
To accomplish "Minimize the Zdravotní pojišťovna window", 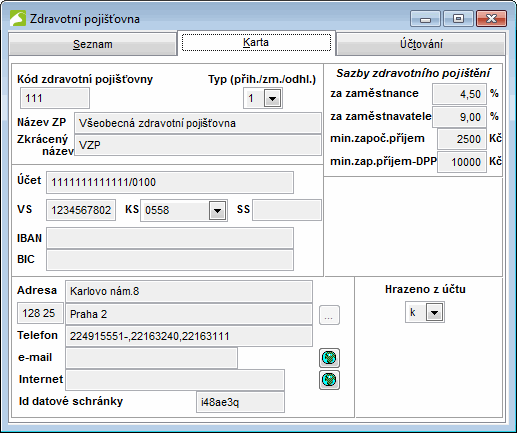I will point(425,18).
